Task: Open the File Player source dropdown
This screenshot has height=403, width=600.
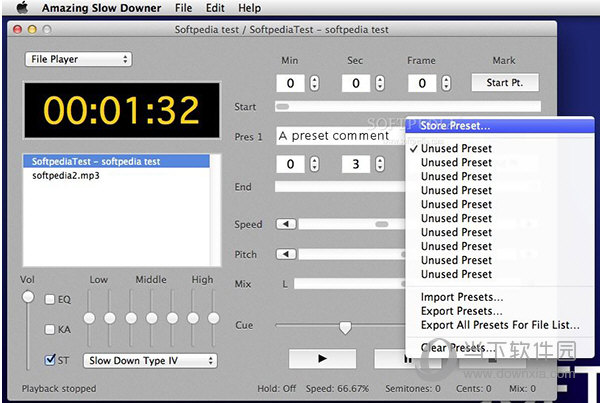Action: coord(78,59)
